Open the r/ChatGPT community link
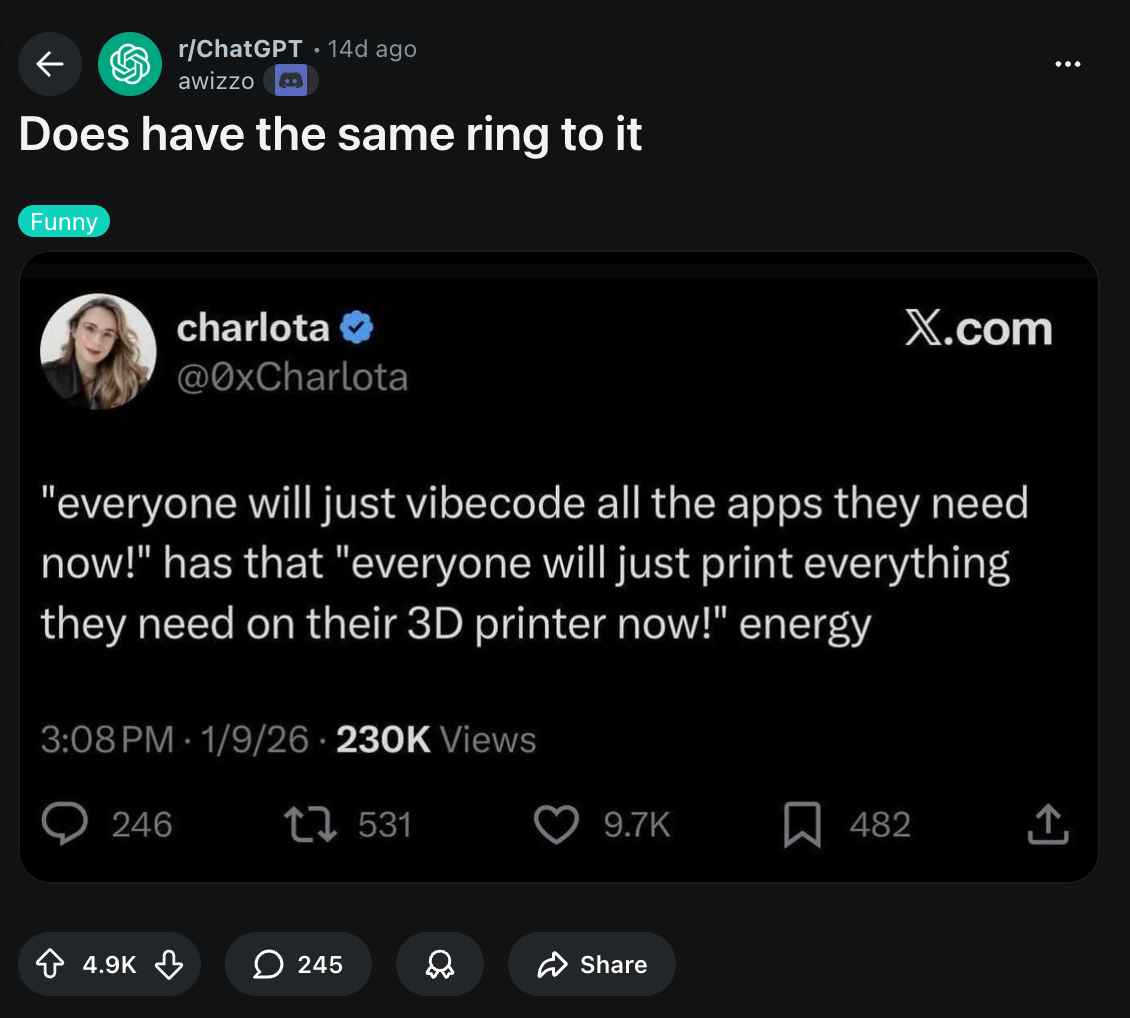 click(240, 49)
